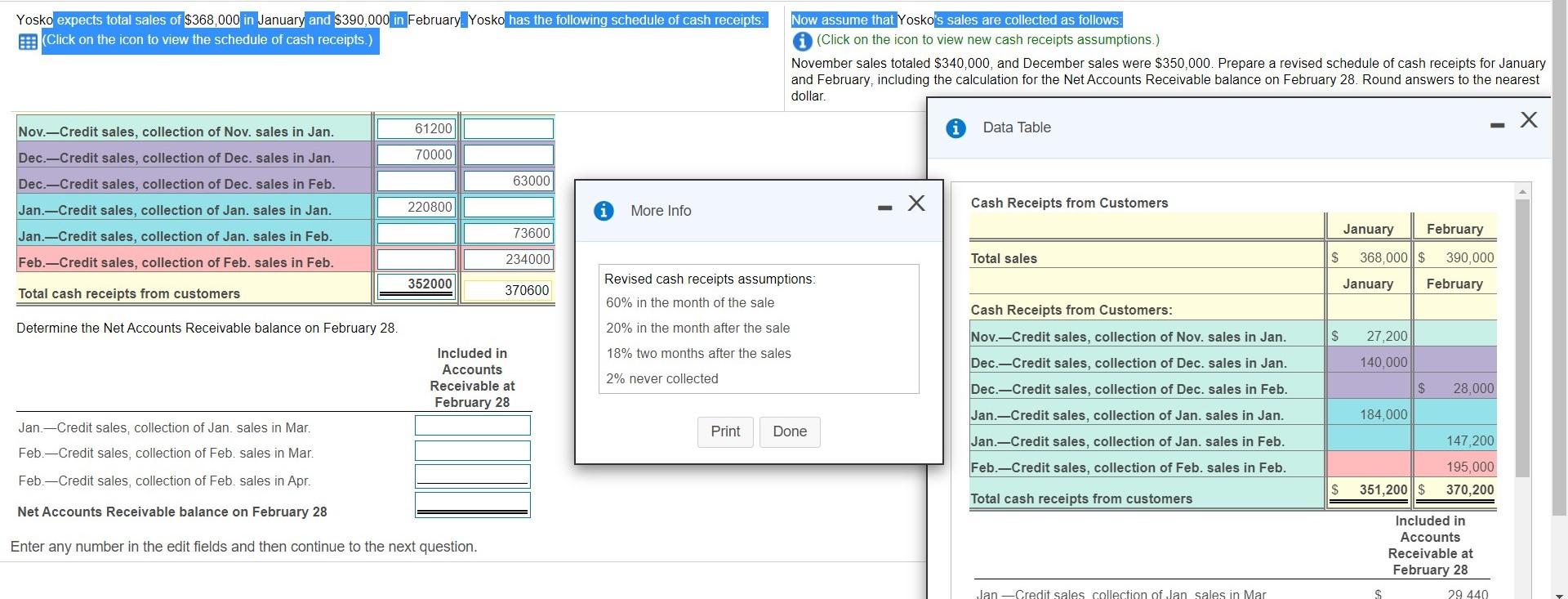Select the Dec. sales collected in Jan. field with 70000
1568x599 pixels.
click(416, 154)
